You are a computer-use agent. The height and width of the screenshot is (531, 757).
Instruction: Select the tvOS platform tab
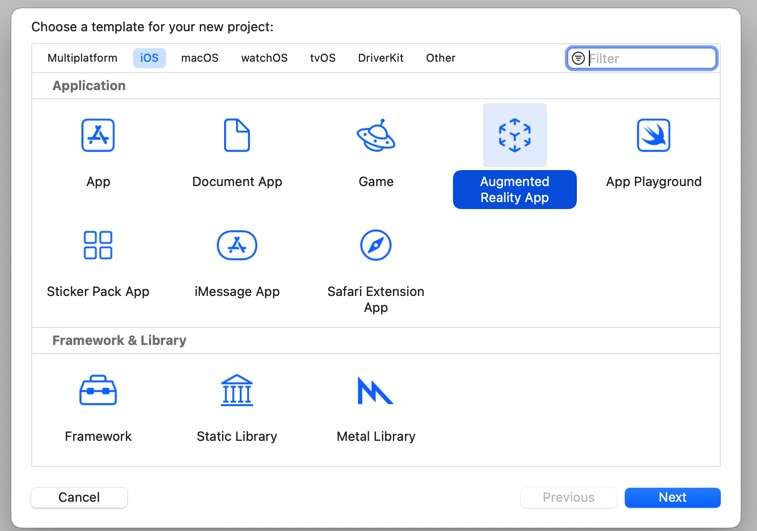coord(322,58)
